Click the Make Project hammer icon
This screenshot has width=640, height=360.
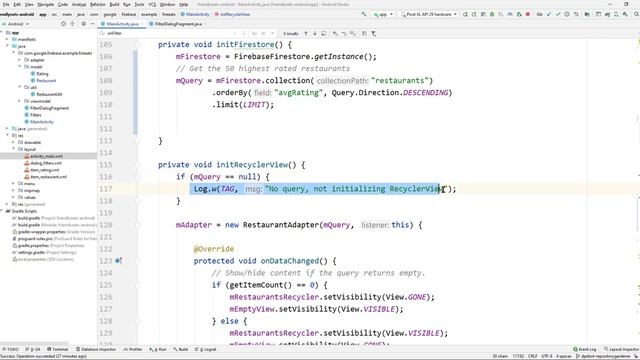pyautogui.click(x=363, y=14)
